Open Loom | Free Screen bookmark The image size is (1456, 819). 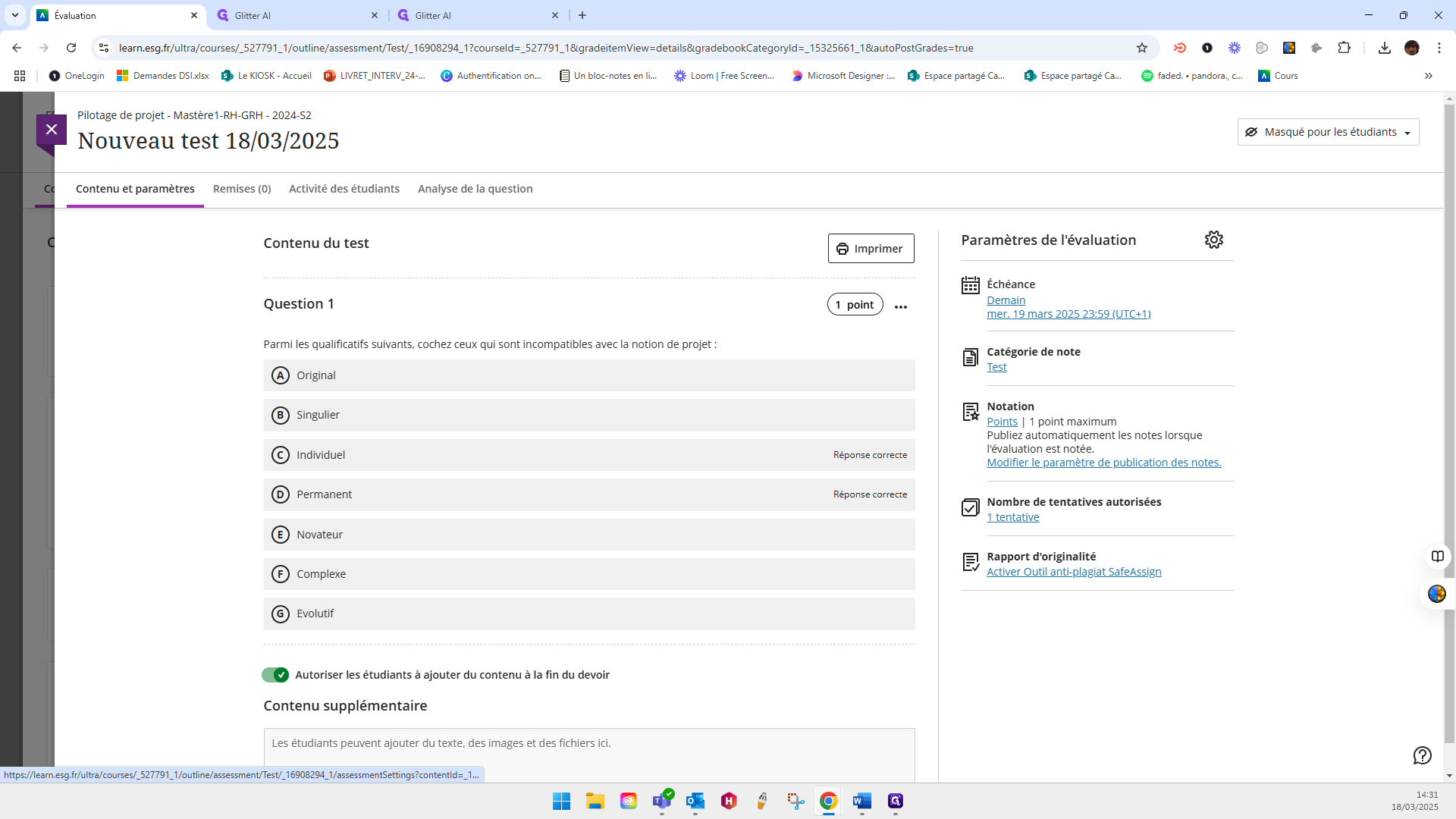click(x=724, y=76)
